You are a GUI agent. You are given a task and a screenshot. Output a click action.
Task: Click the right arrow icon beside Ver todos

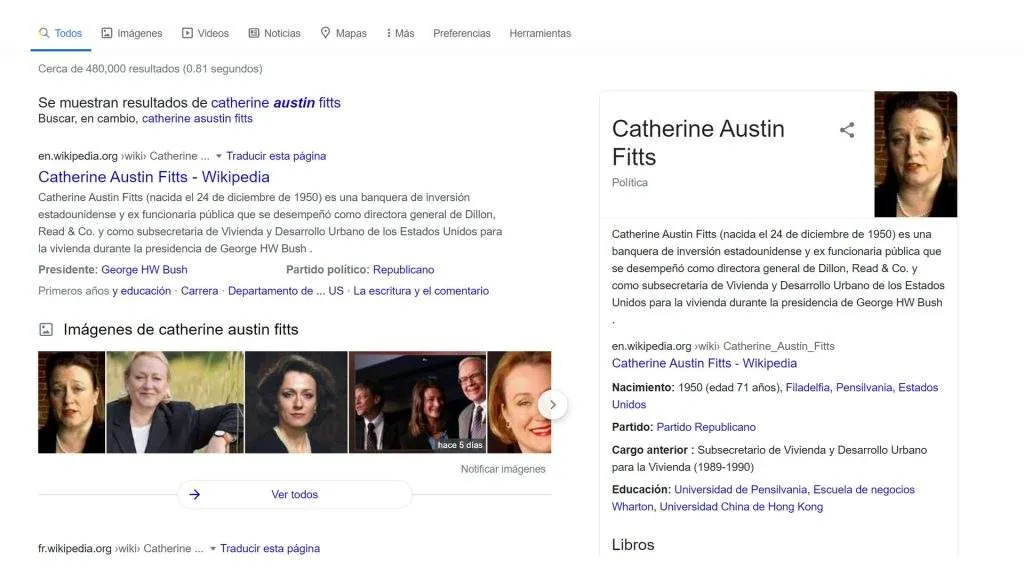click(x=195, y=494)
